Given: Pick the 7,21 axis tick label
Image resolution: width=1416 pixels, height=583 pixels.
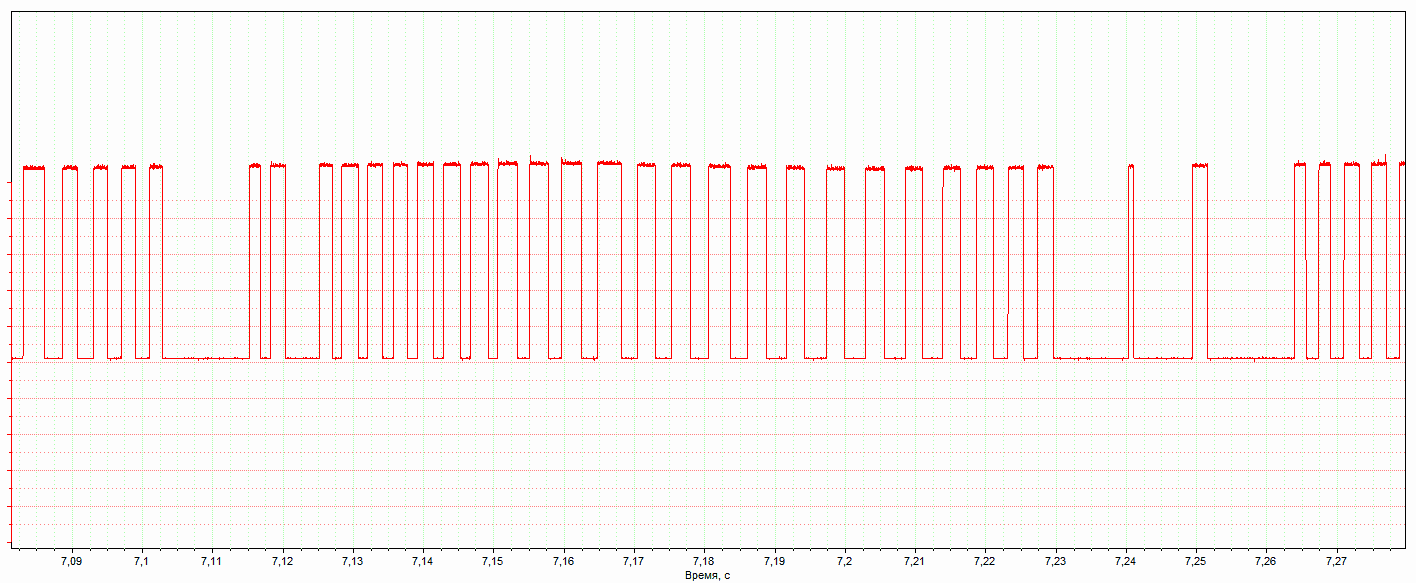Looking at the screenshot, I should click(914, 563).
